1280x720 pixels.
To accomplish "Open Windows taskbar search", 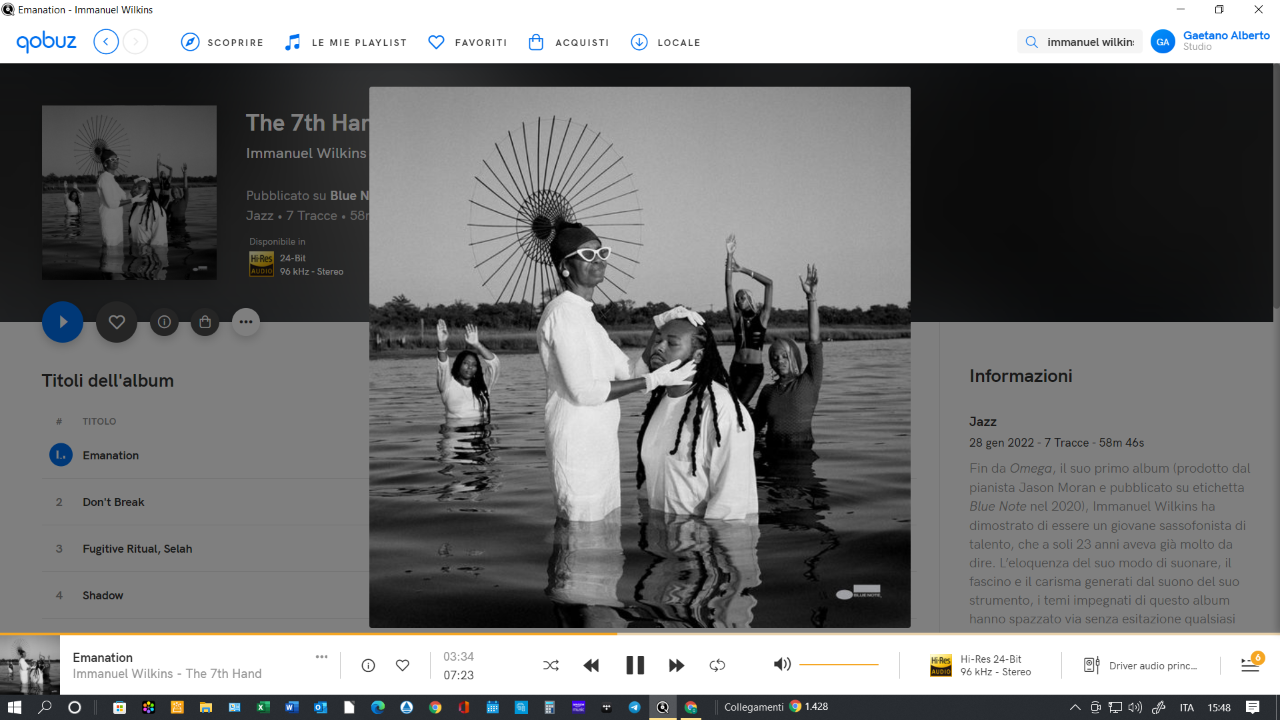I will (45, 707).
